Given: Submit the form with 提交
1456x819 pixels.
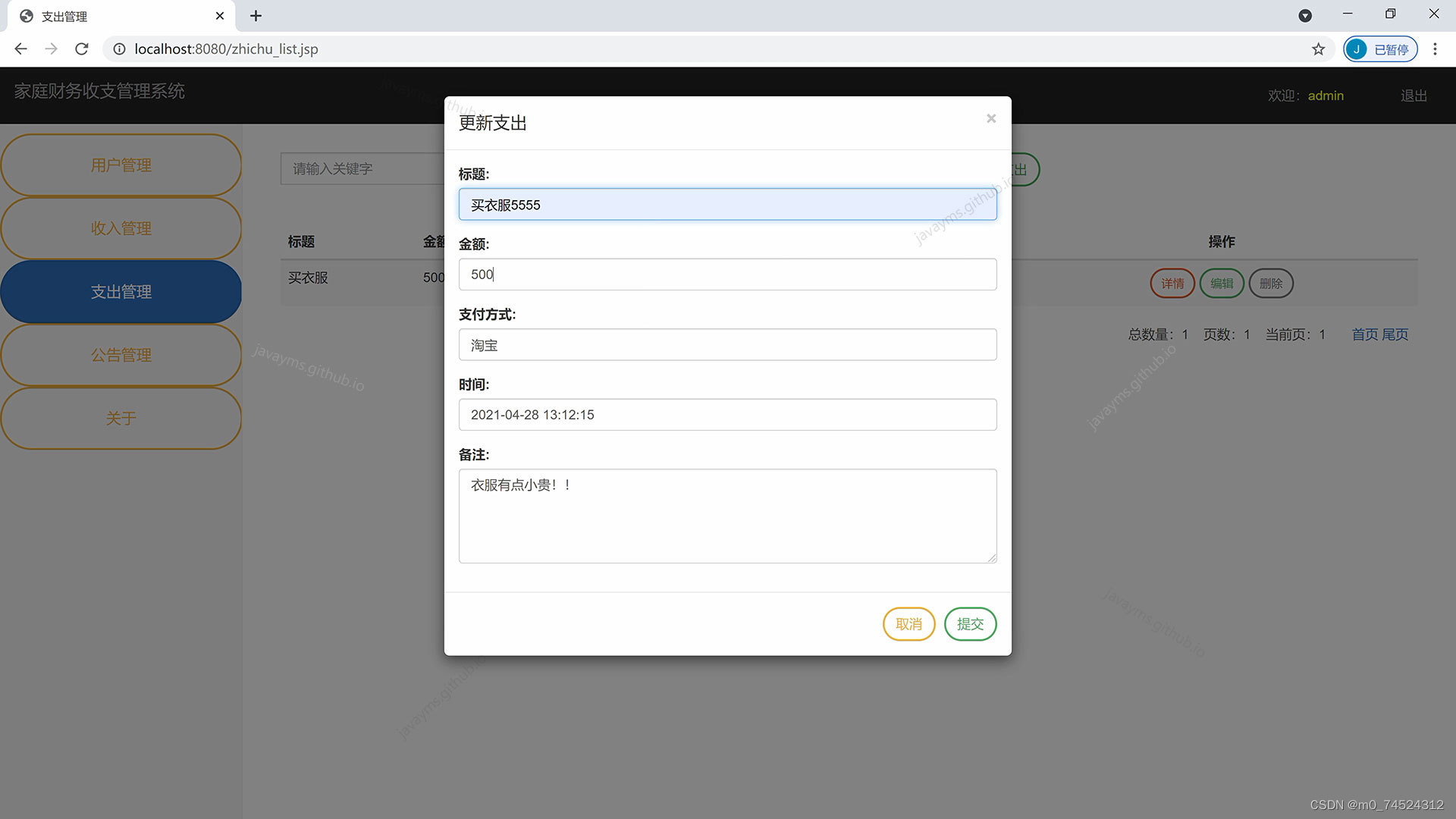Looking at the screenshot, I should 970,624.
